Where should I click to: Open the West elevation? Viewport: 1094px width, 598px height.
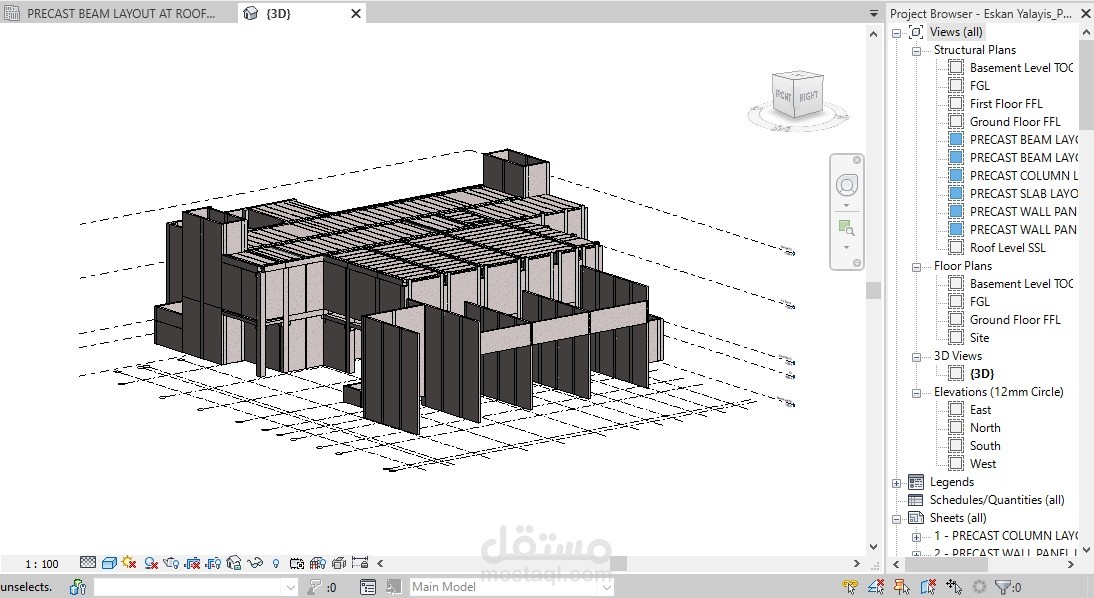tap(982, 463)
